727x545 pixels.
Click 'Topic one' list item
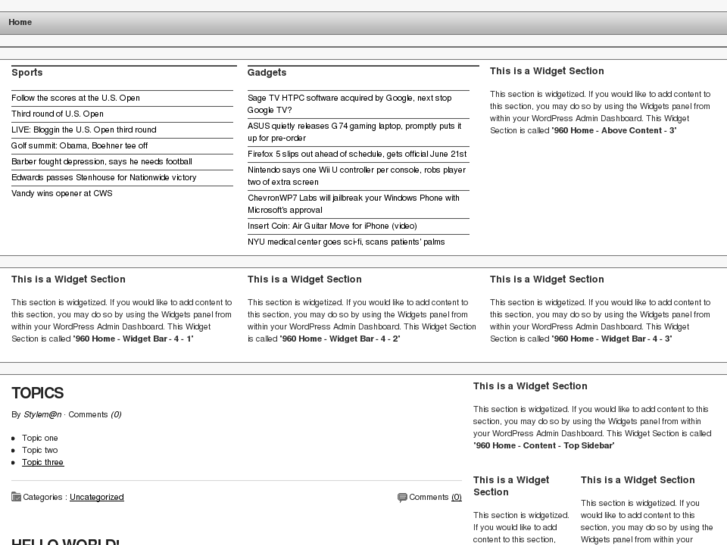[40, 438]
